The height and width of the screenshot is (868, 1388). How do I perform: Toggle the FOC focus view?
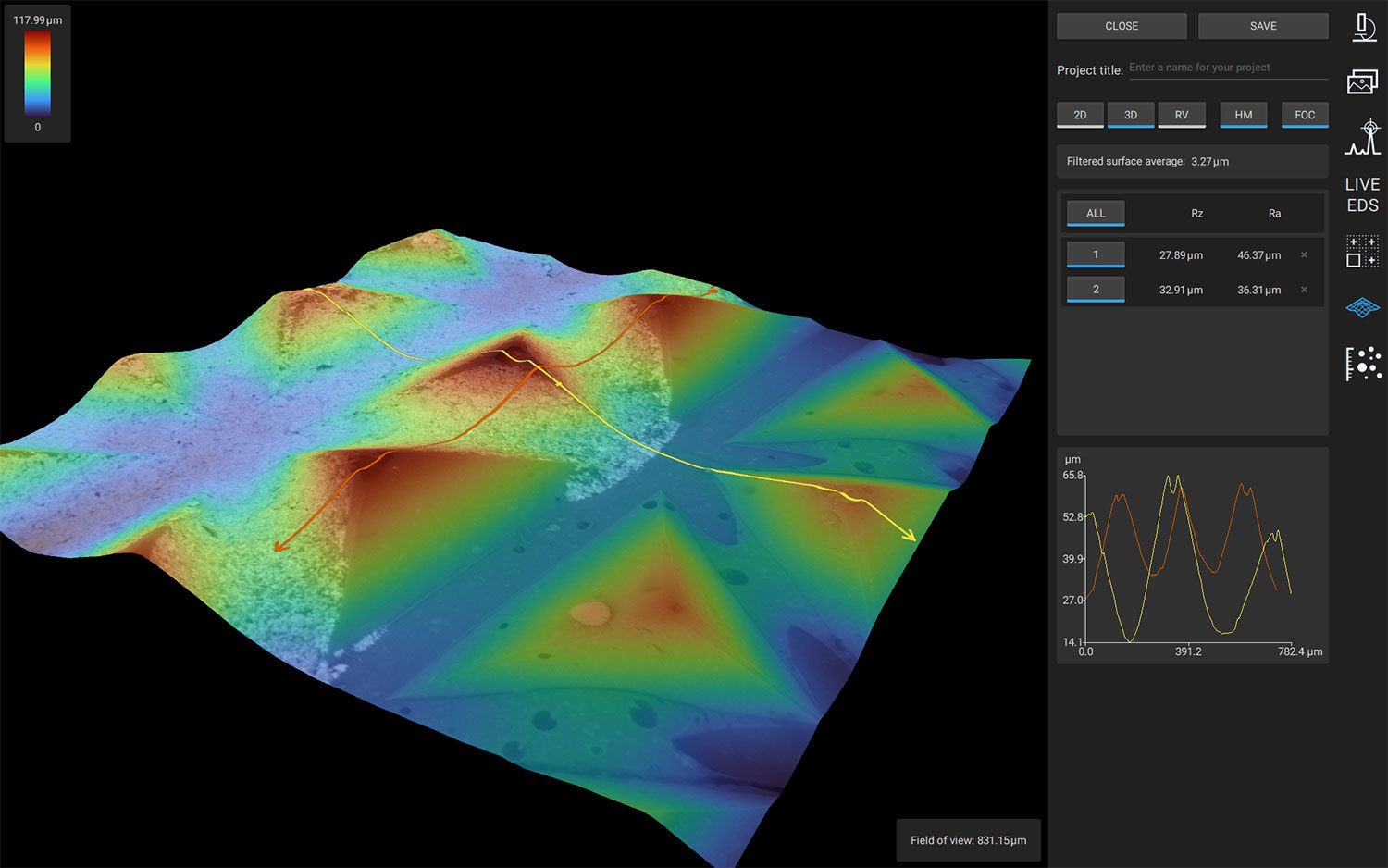pyautogui.click(x=1305, y=115)
